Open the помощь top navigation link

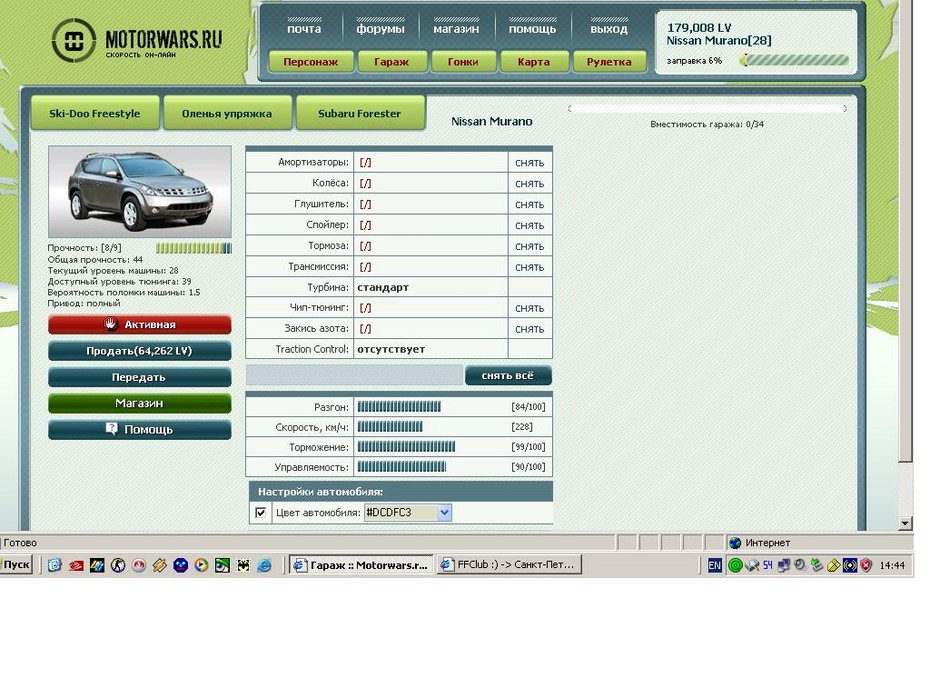(x=533, y=28)
